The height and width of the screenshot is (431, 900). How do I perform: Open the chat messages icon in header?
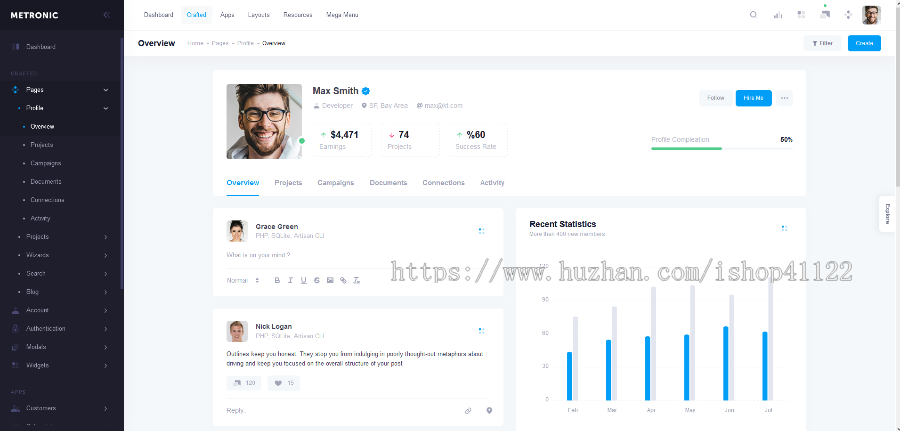coord(825,15)
